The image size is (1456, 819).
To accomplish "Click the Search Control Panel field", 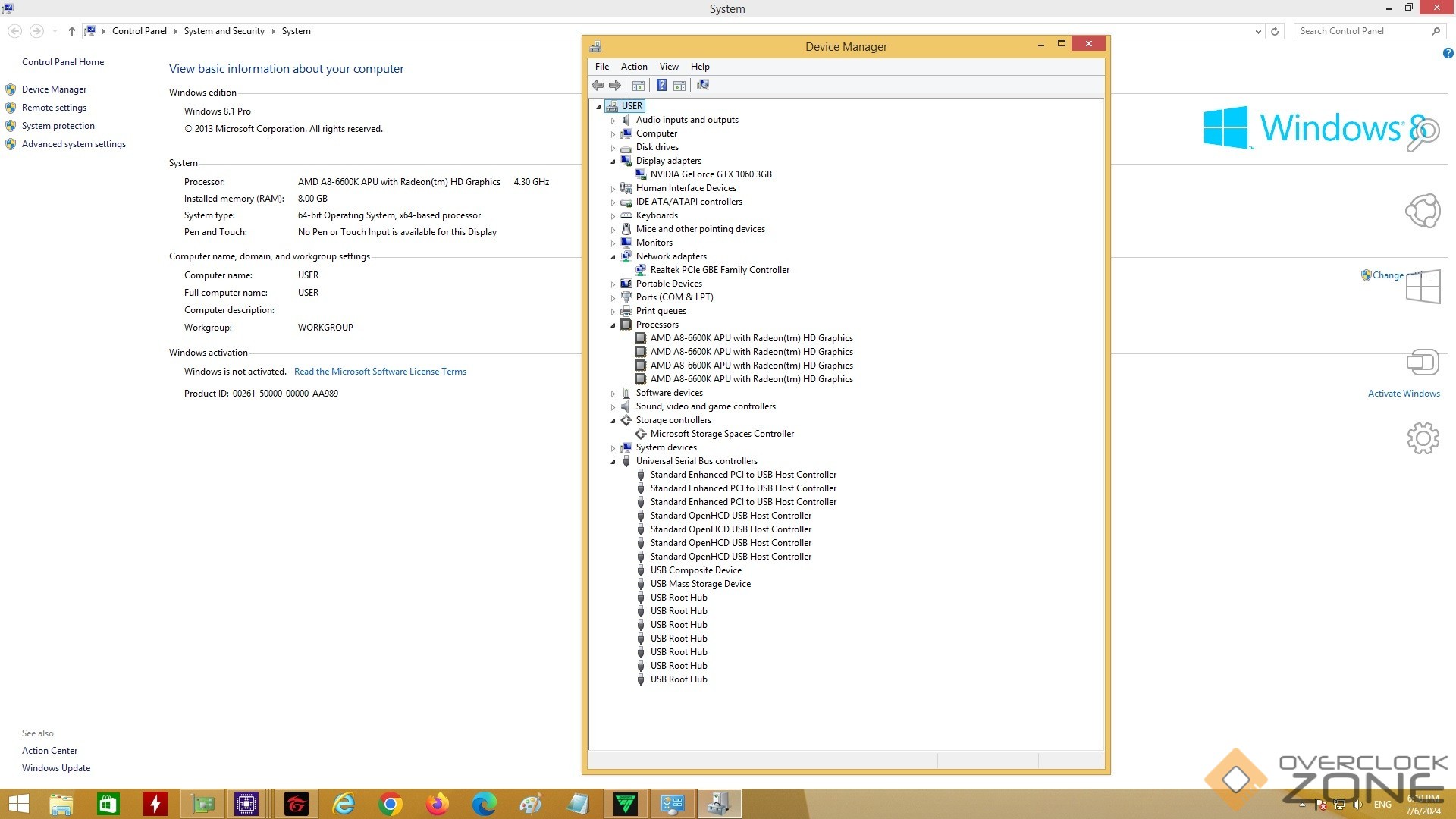I will tap(1361, 31).
